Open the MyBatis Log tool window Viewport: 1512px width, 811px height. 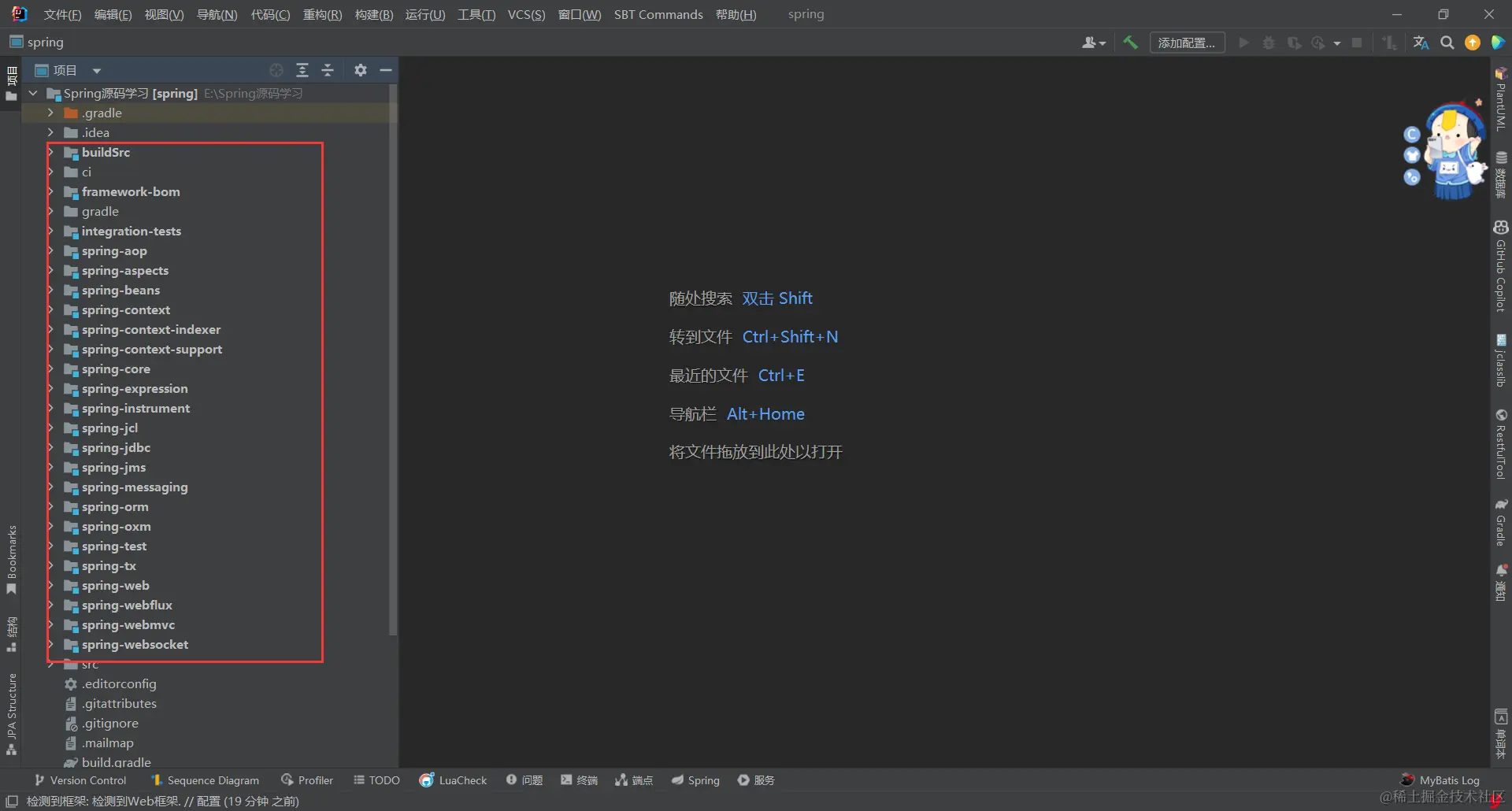(1440, 780)
